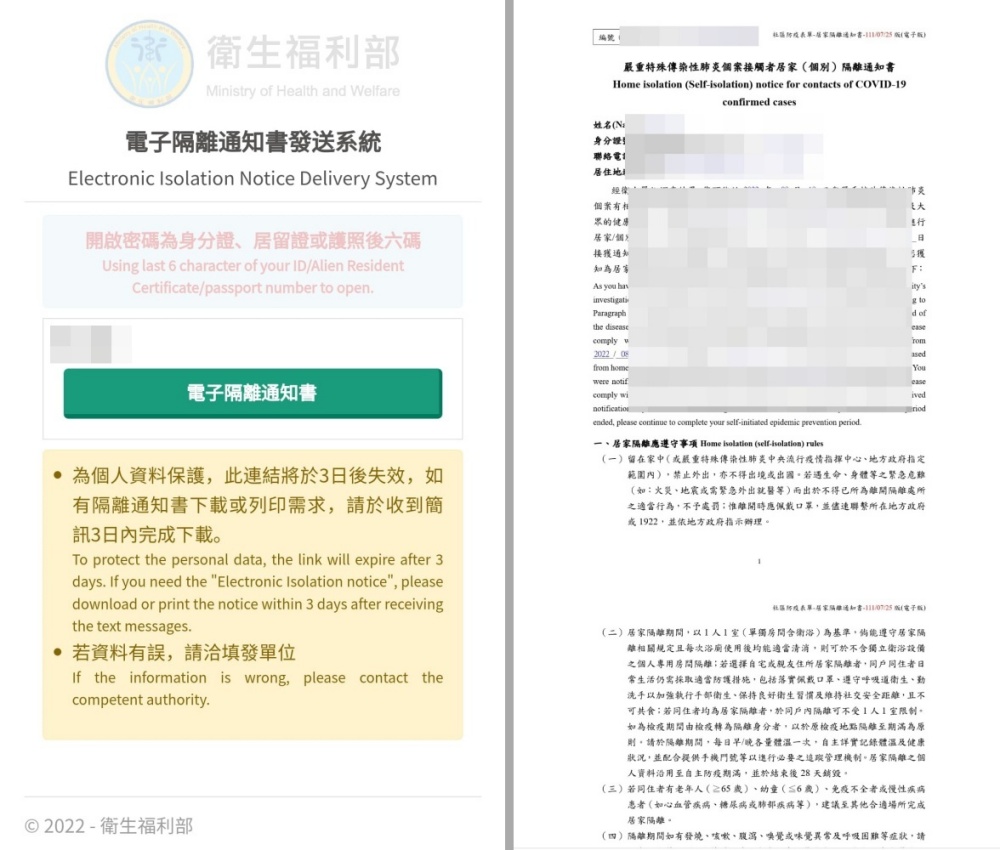Click the 若資料有誤,請洽填發單位 bullet line
Viewport: 1000px width, 850px height.
pos(184,652)
